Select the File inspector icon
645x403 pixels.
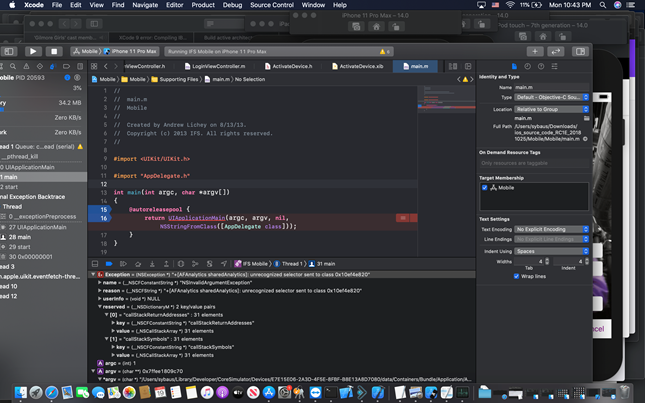coord(514,66)
